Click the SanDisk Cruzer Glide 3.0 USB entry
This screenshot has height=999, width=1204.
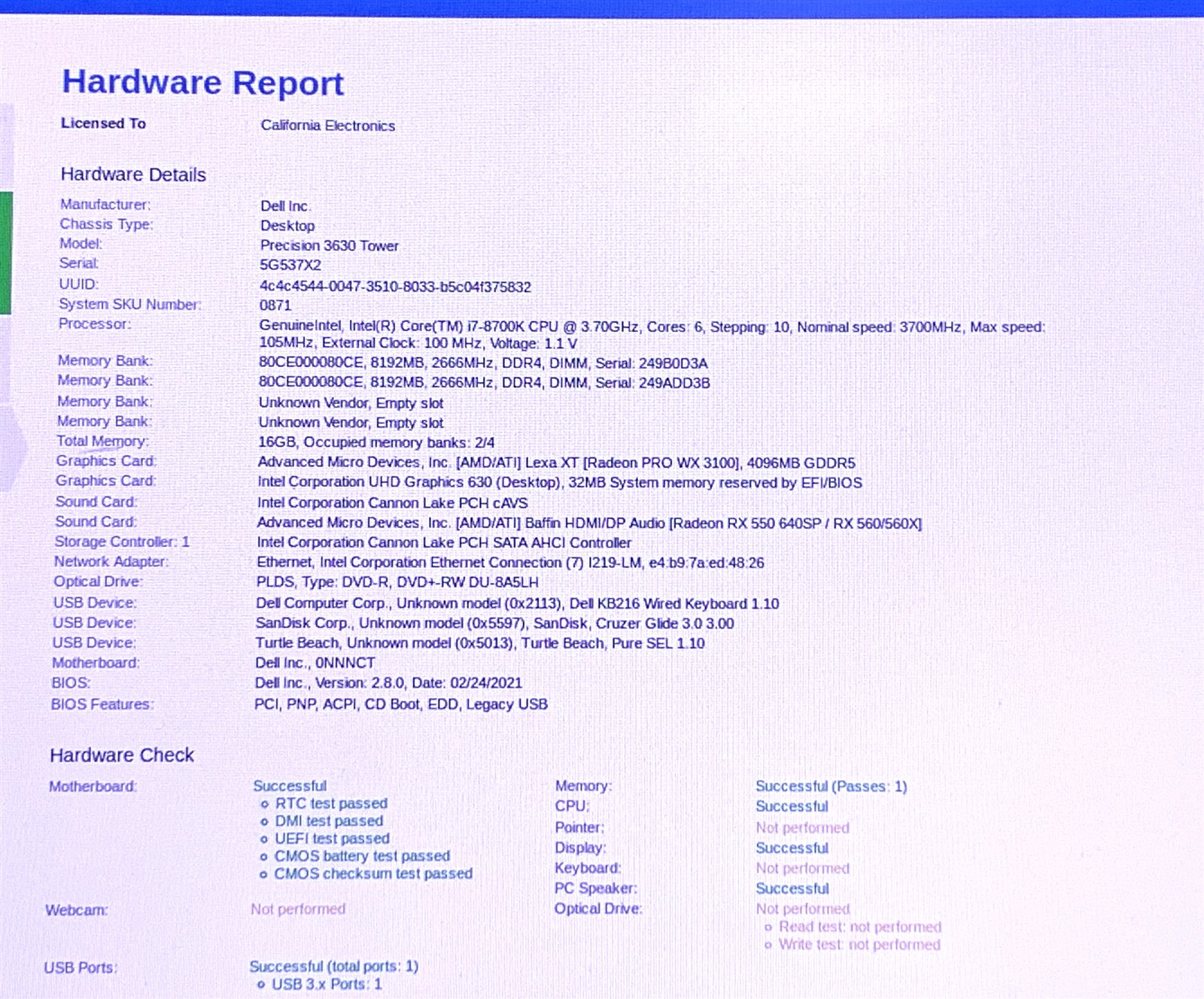pyautogui.click(x=494, y=623)
